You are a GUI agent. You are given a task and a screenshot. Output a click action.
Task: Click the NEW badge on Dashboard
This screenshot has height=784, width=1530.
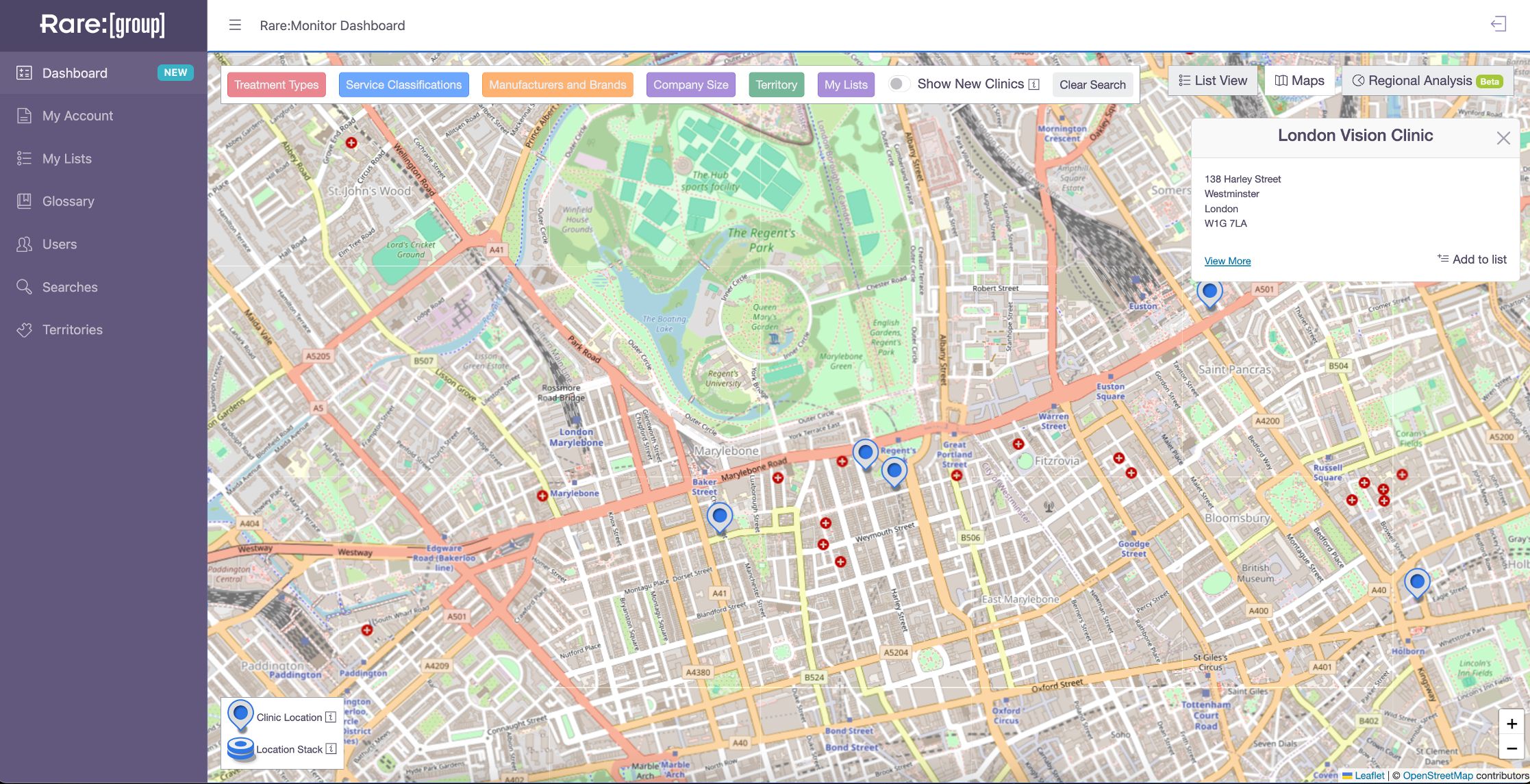[175, 73]
